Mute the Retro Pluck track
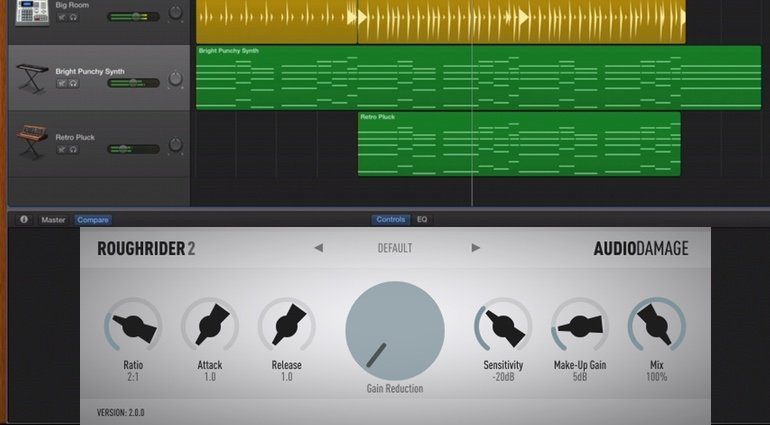770x425 pixels. coord(62,149)
